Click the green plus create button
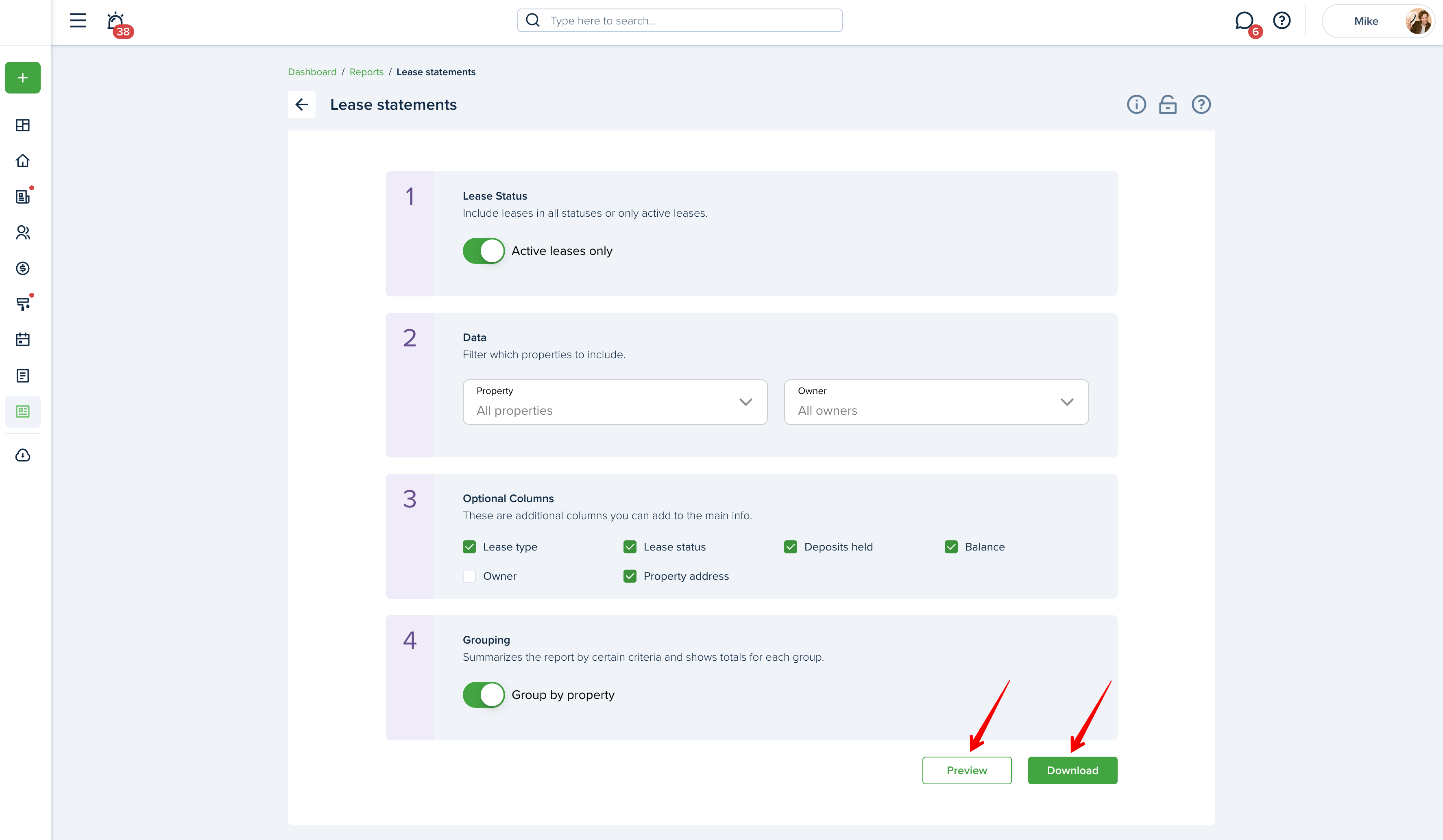 point(23,77)
